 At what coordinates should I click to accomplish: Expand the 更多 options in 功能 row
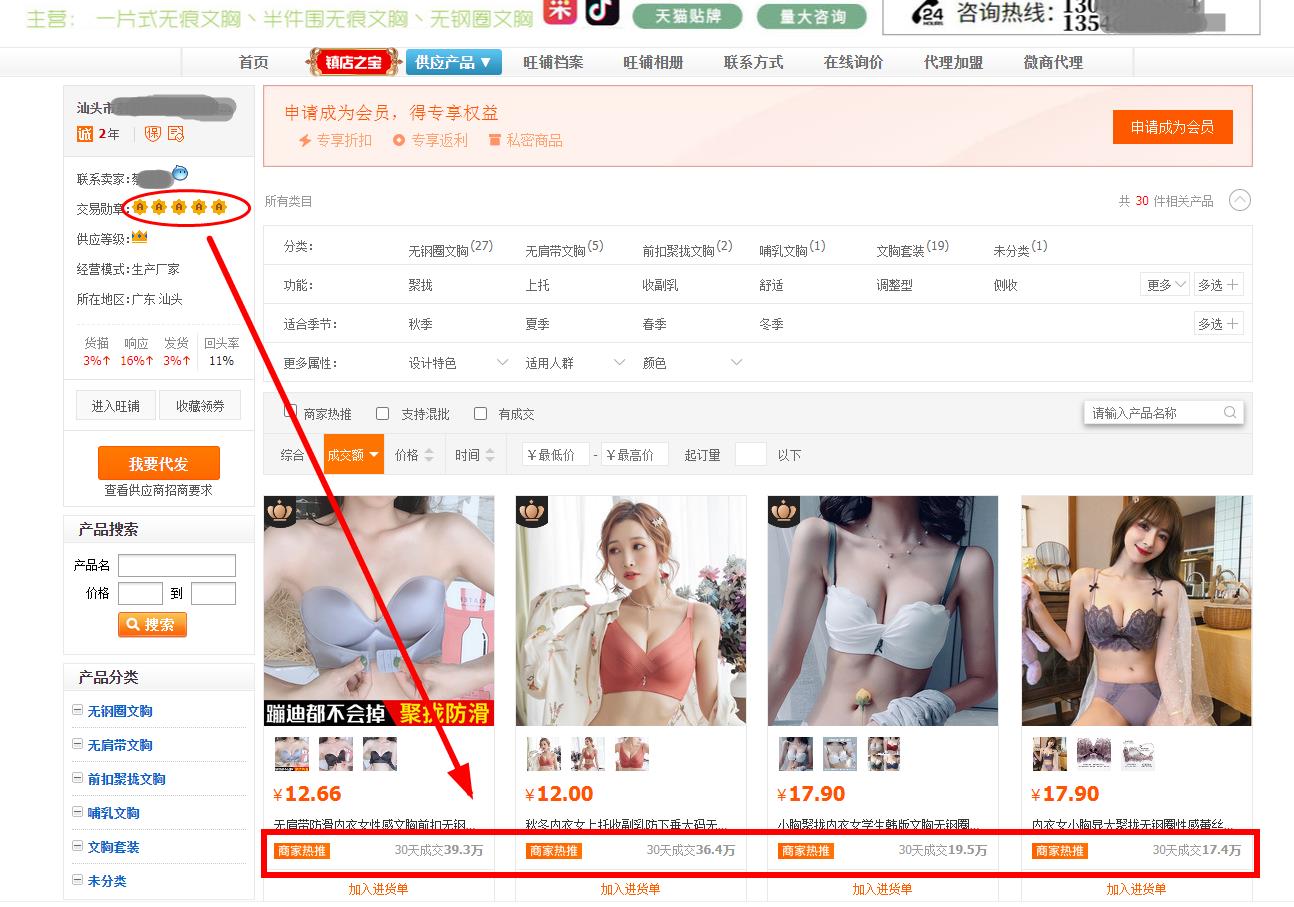[1165, 285]
